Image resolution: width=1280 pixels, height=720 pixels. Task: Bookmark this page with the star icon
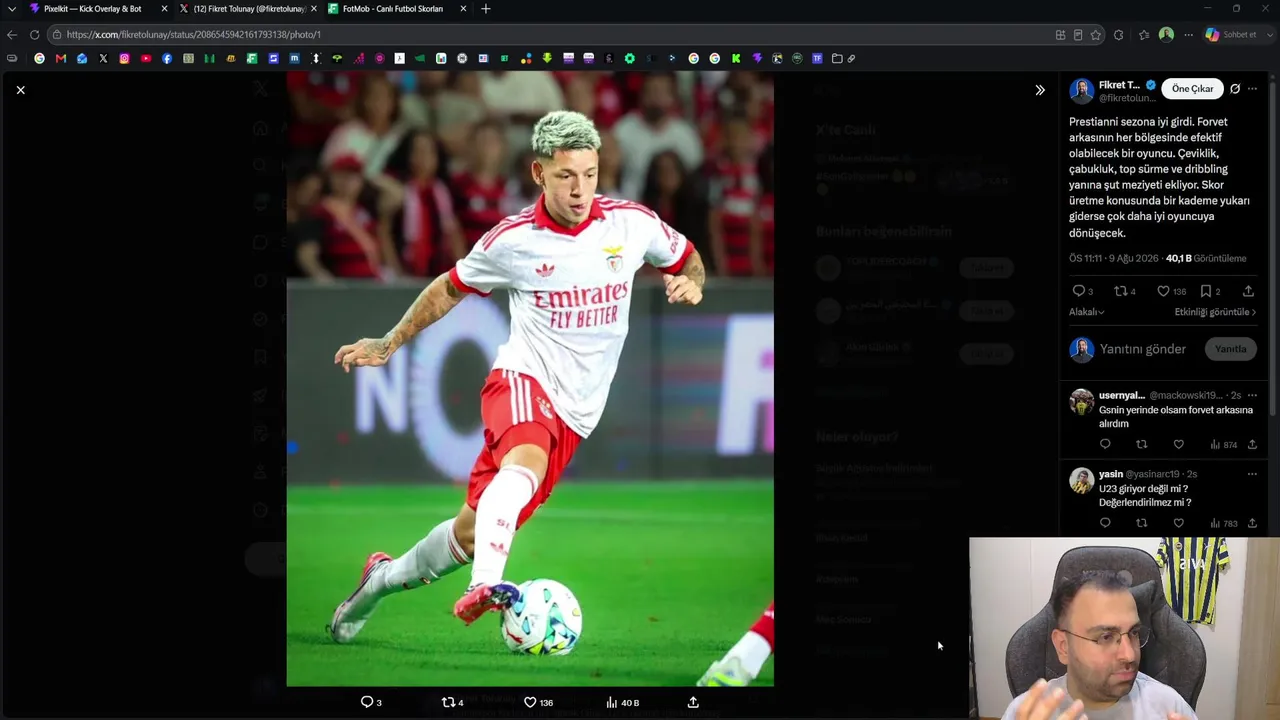1096,34
